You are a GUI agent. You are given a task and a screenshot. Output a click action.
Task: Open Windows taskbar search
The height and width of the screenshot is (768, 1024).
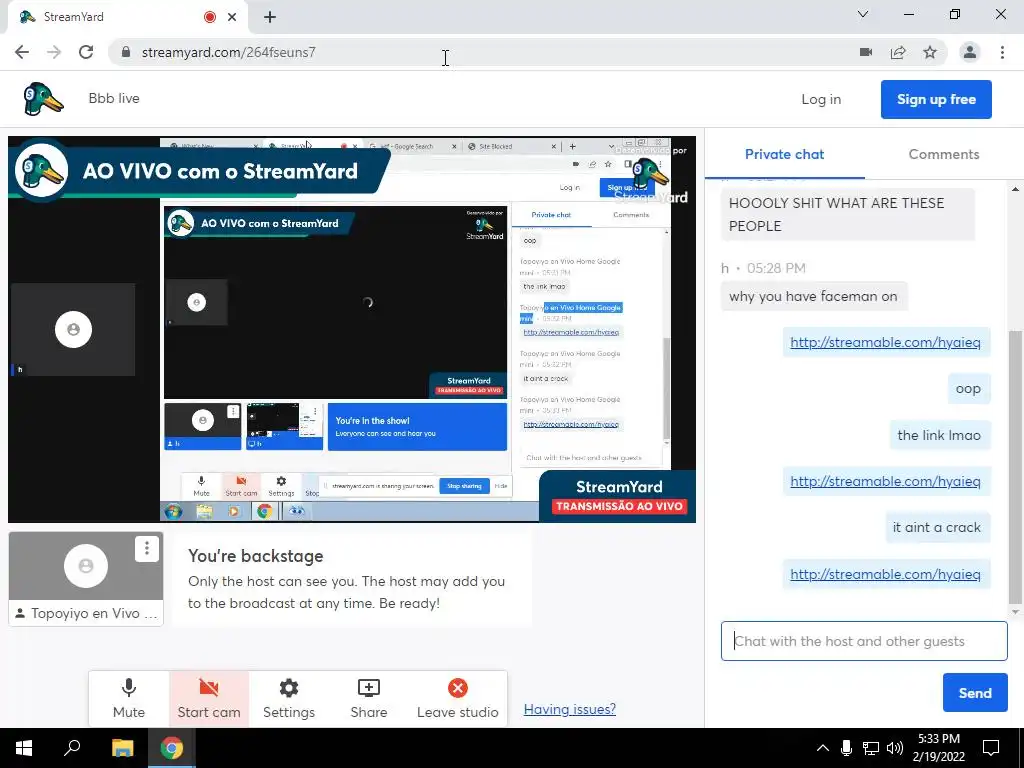(x=72, y=748)
